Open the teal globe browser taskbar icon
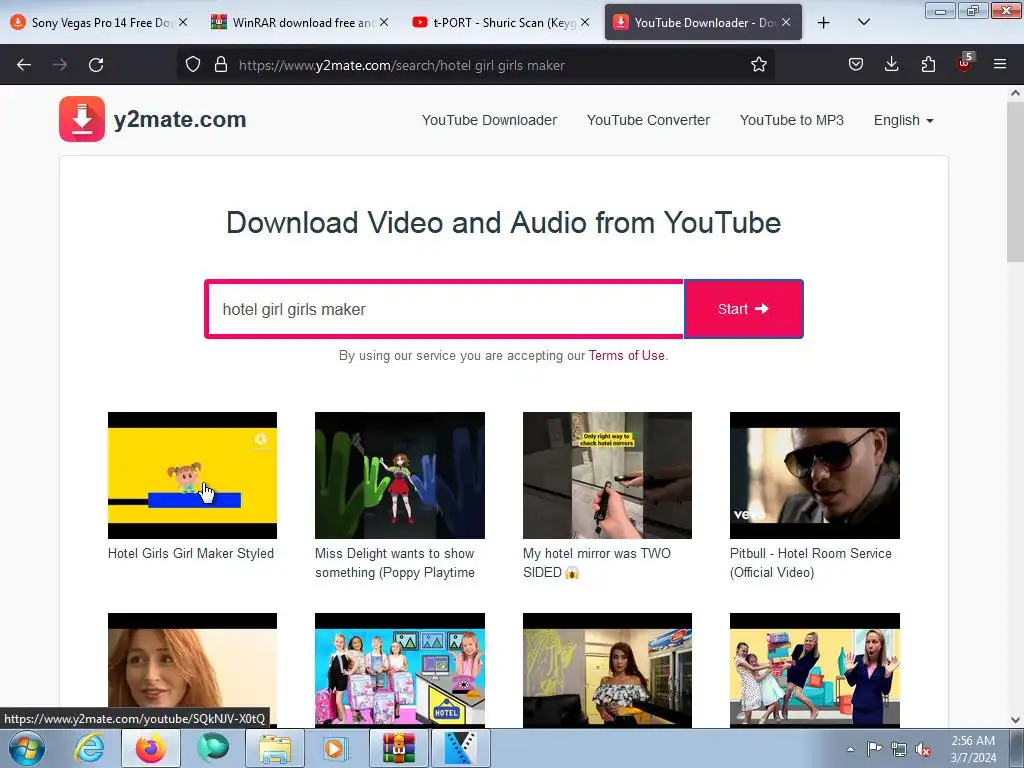This screenshot has height=768, width=1024. click(x=213, y=748)
